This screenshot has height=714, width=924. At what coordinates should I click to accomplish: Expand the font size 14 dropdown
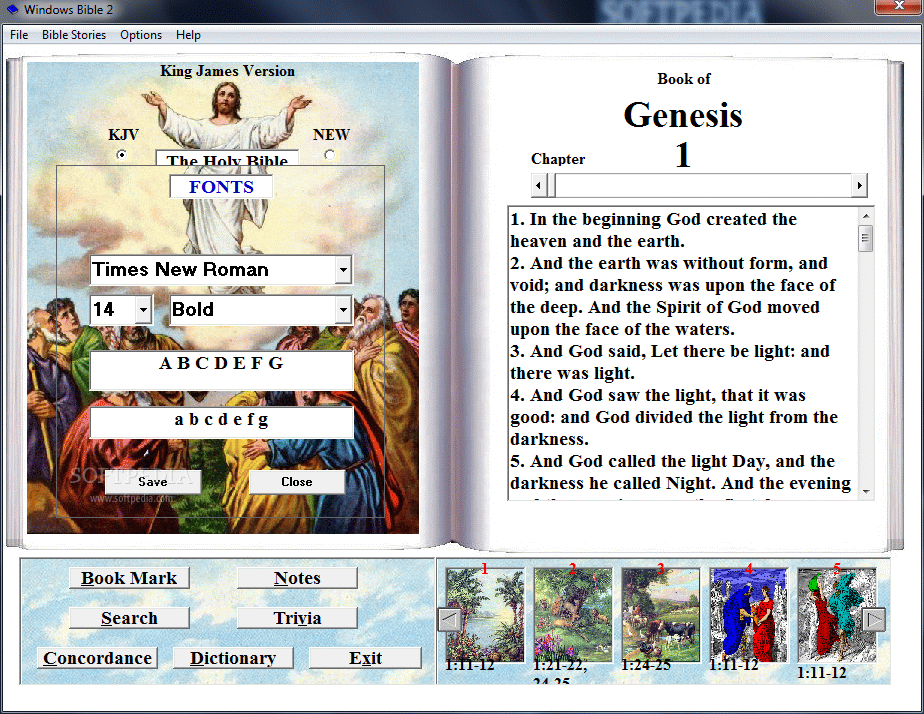click(143, 310)
